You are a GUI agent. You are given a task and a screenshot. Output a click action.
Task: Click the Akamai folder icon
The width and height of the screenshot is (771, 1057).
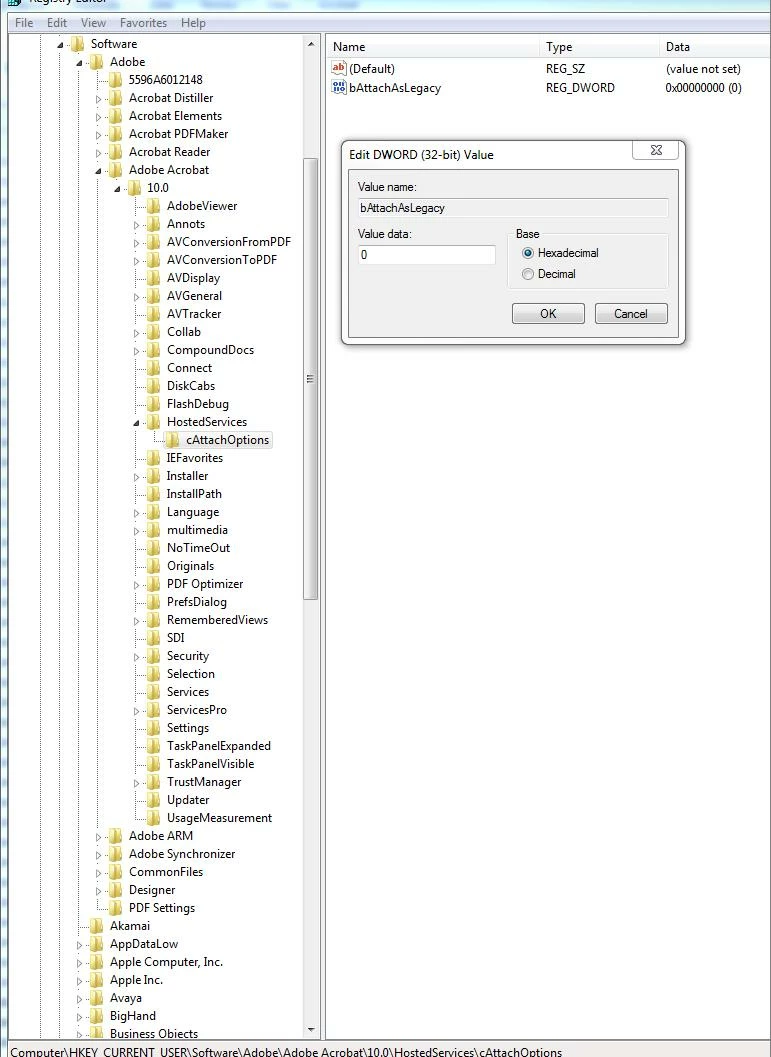tap(97, 926)
